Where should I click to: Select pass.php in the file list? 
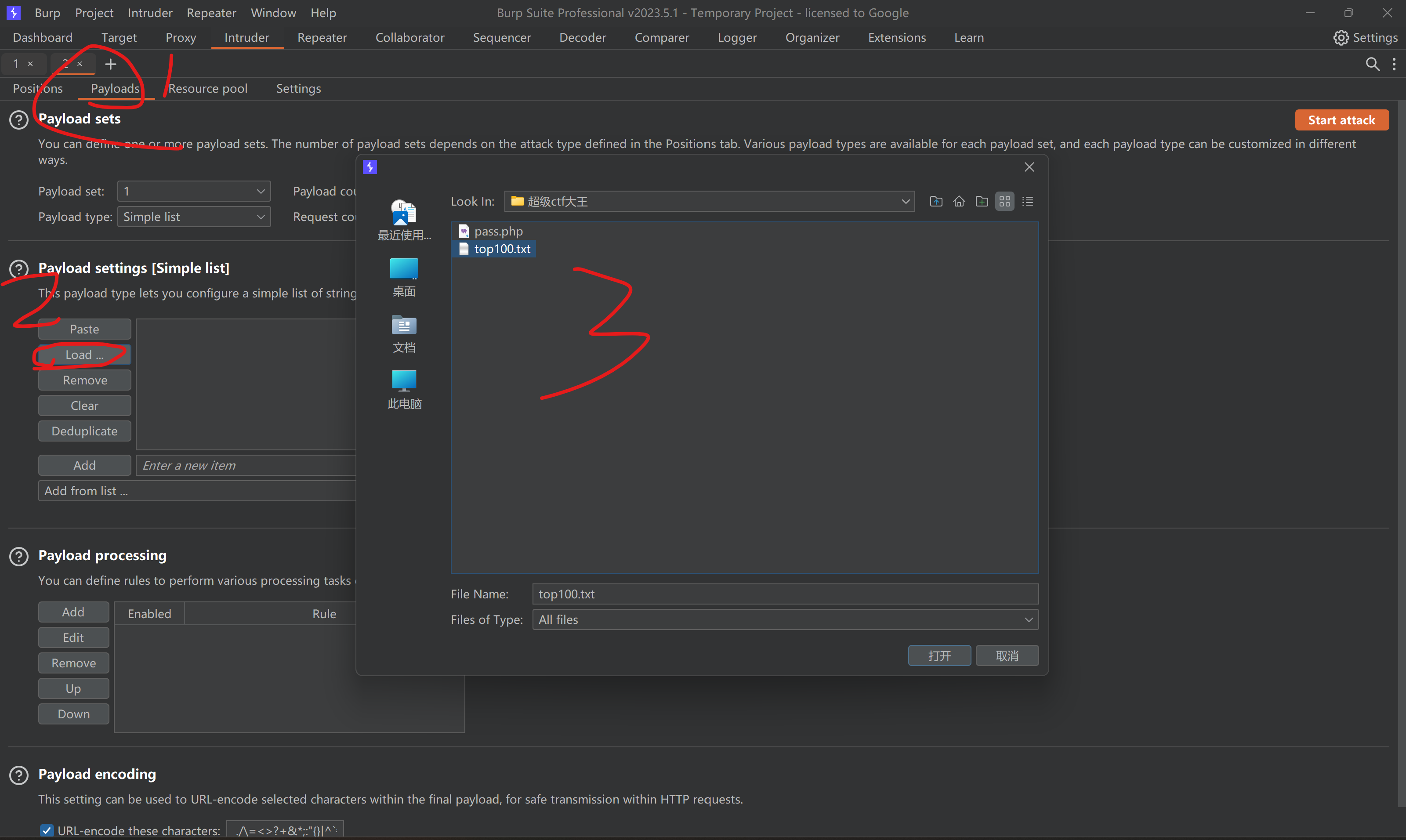click(497, 231)
